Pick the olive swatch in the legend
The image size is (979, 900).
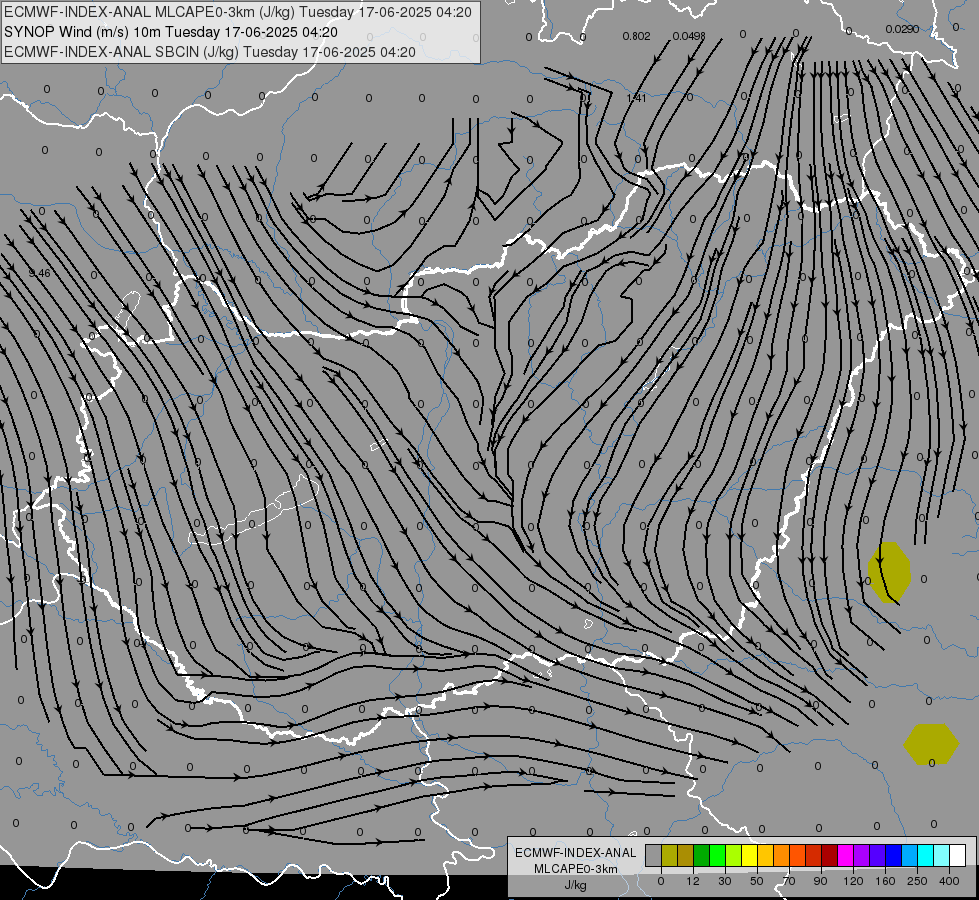[669, 855]
